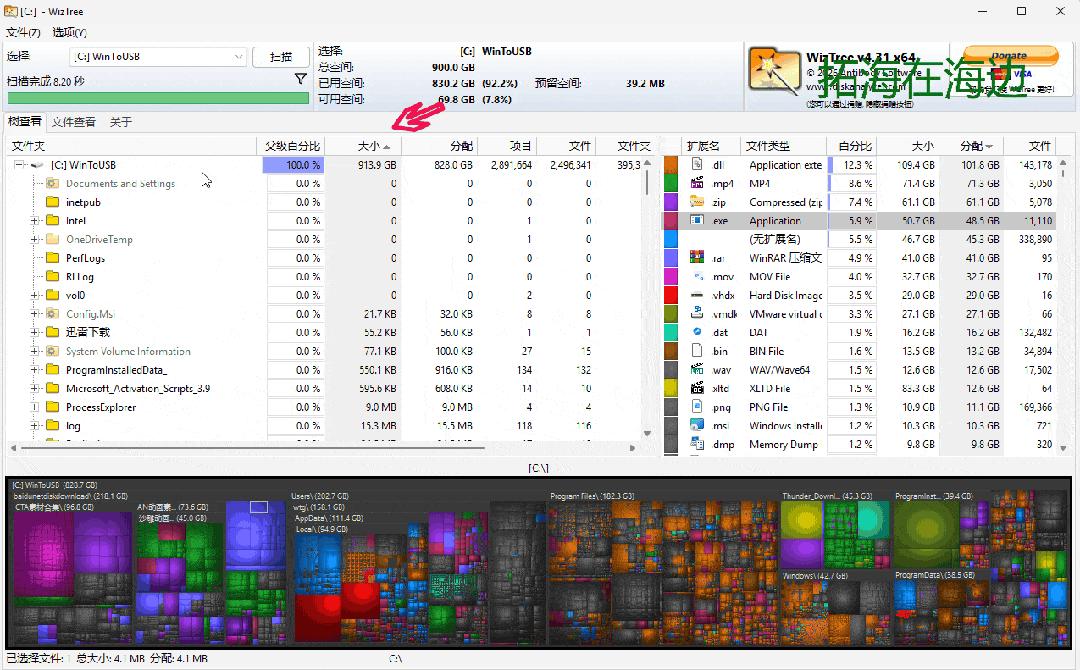
Task: Click the Documents and Settings system folder icon
Action: click(x=52, y=183)
